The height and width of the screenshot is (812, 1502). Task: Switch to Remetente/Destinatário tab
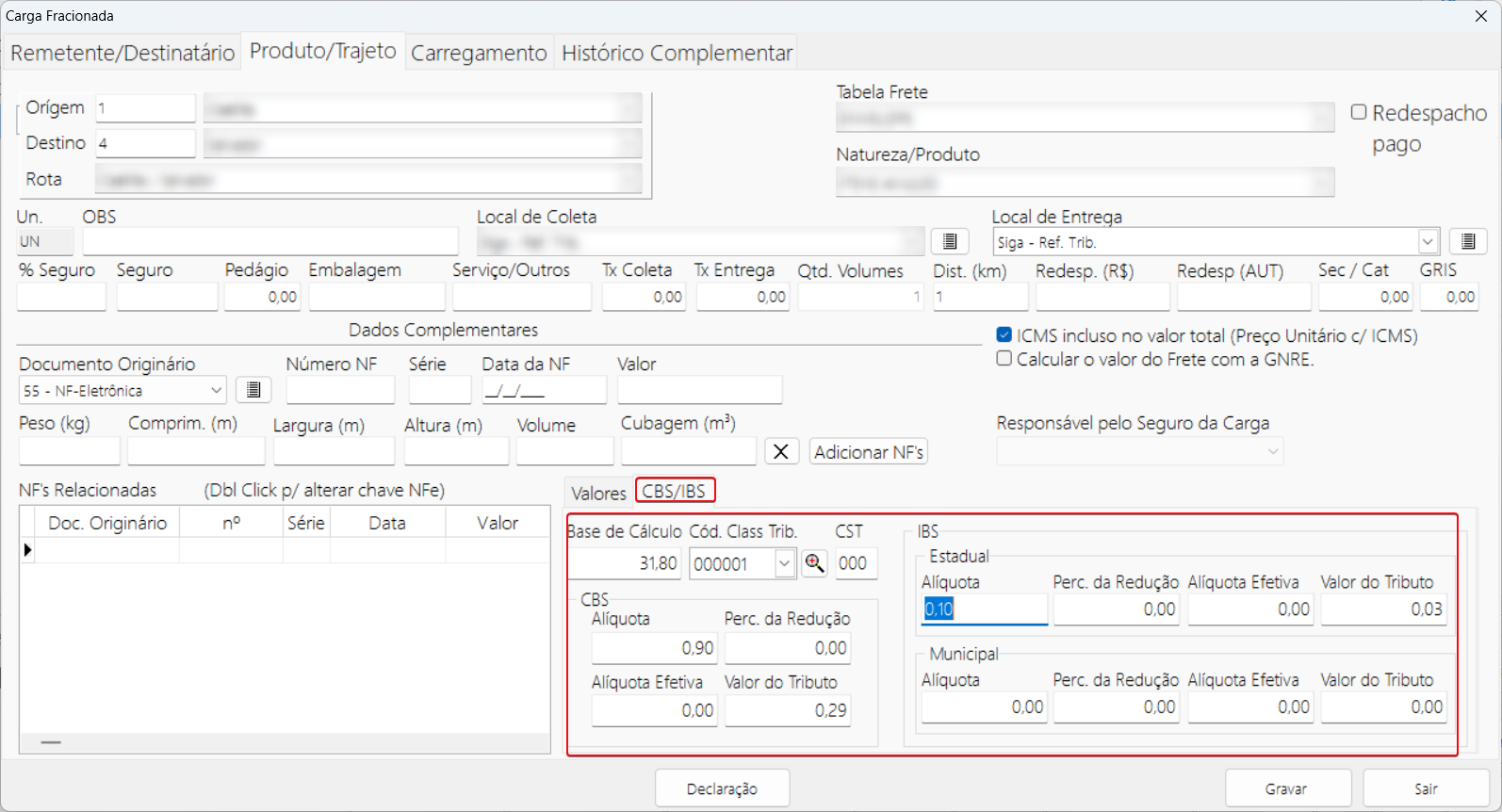click(122, 53)
